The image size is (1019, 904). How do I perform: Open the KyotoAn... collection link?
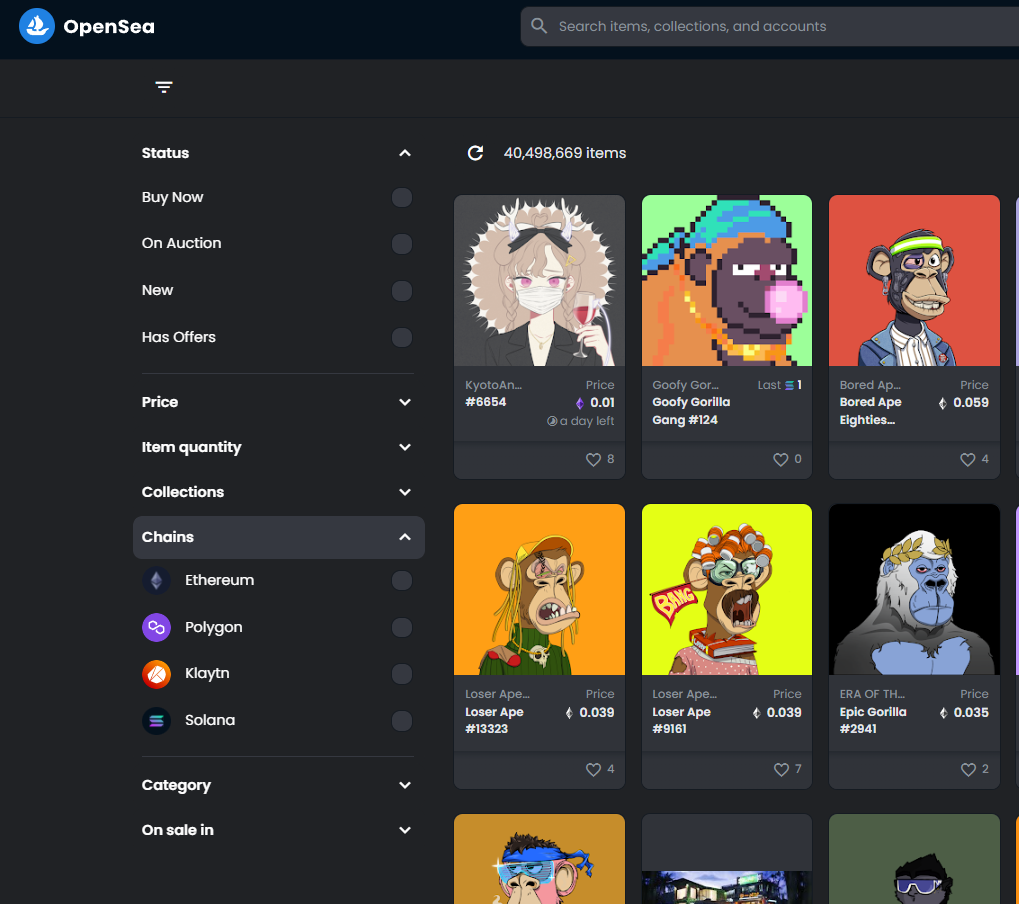tap(493, 385)
